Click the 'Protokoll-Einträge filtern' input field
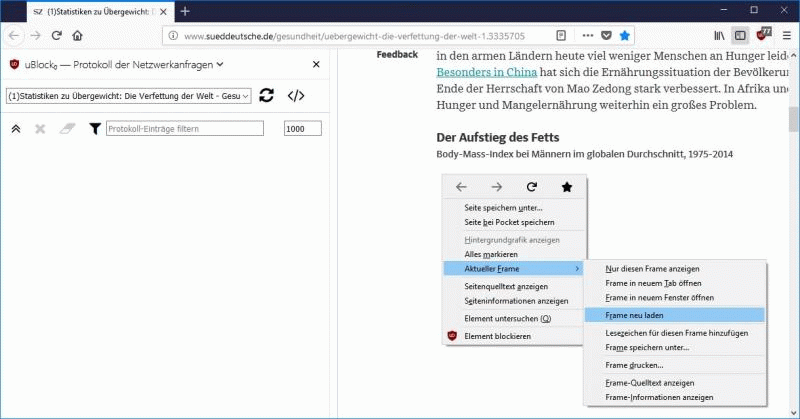800x419 pixels. 185,129
